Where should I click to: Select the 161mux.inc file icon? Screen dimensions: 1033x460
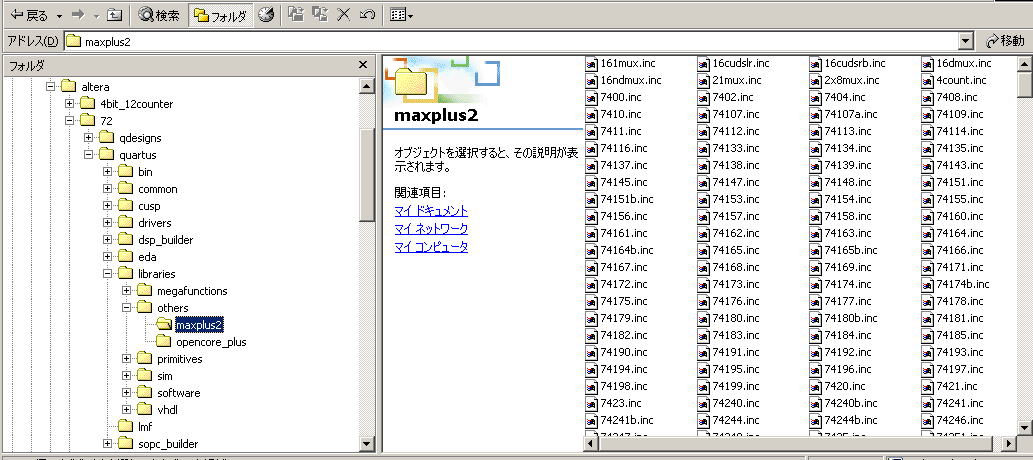pos(592,63)
